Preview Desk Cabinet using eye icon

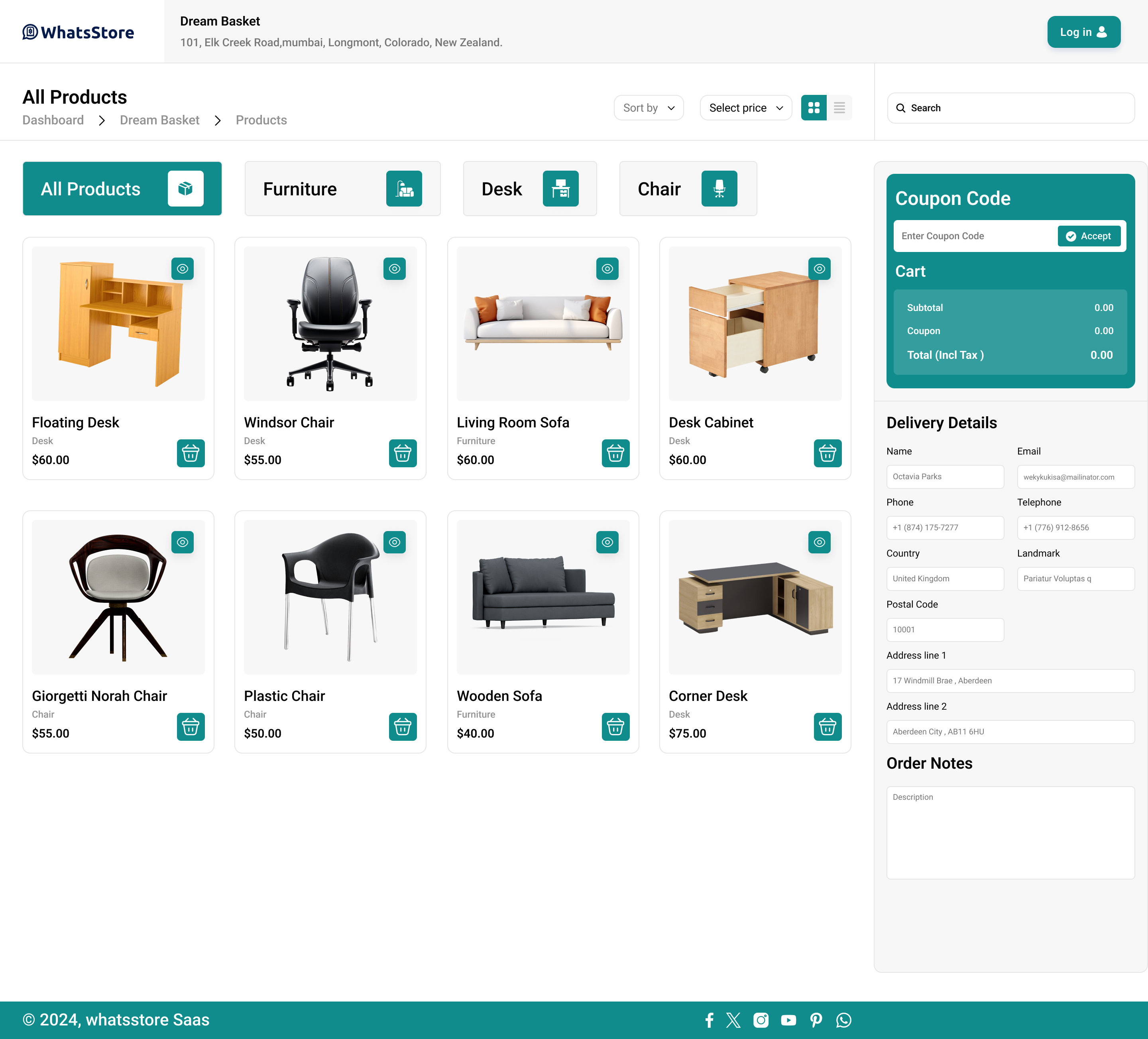pos(819,269)
